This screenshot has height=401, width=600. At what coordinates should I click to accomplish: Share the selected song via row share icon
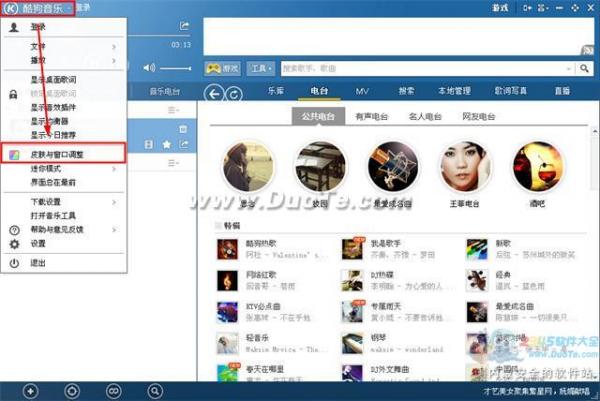[184, 144]
